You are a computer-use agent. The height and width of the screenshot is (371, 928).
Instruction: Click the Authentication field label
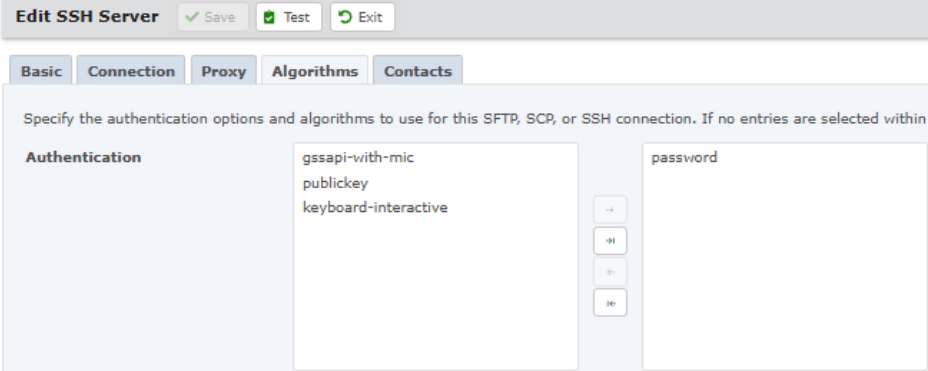83,157
